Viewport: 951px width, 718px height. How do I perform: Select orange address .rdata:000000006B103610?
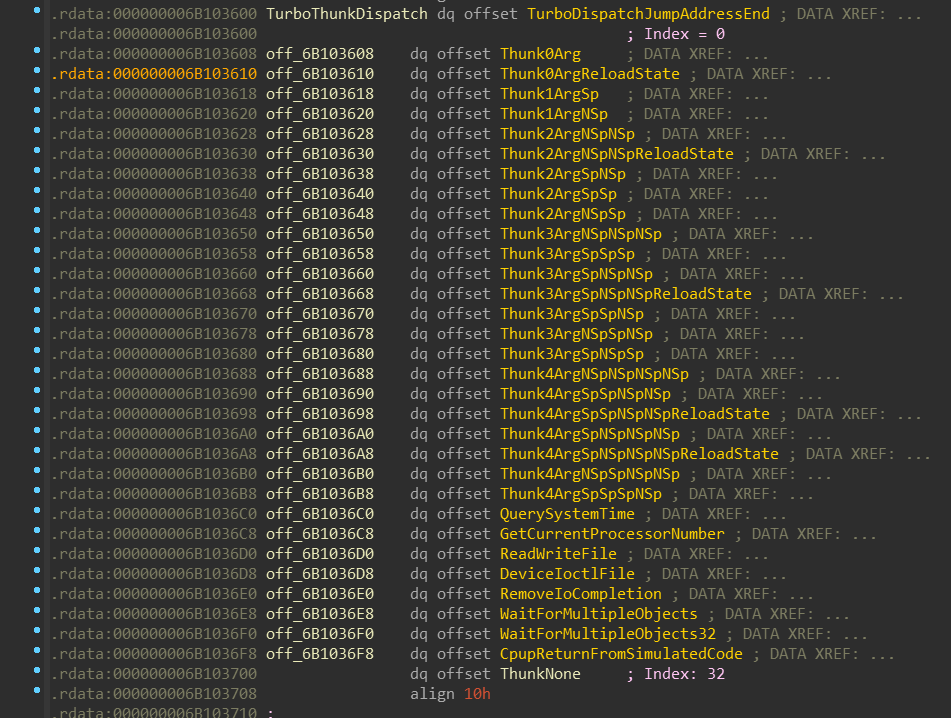[153, 73]
